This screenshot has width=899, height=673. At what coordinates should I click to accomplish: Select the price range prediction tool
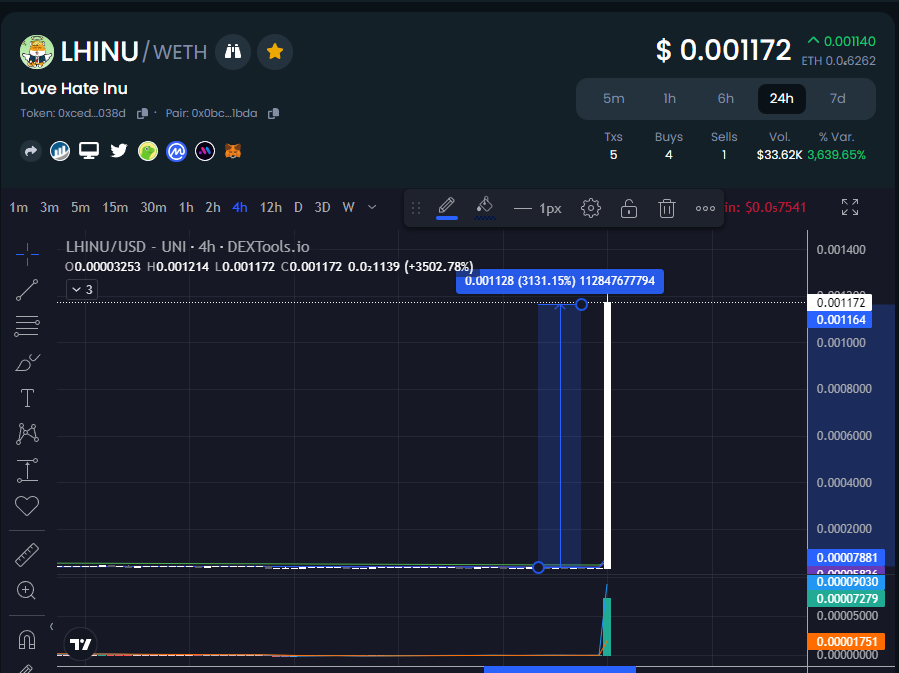[x=27, y=470]
